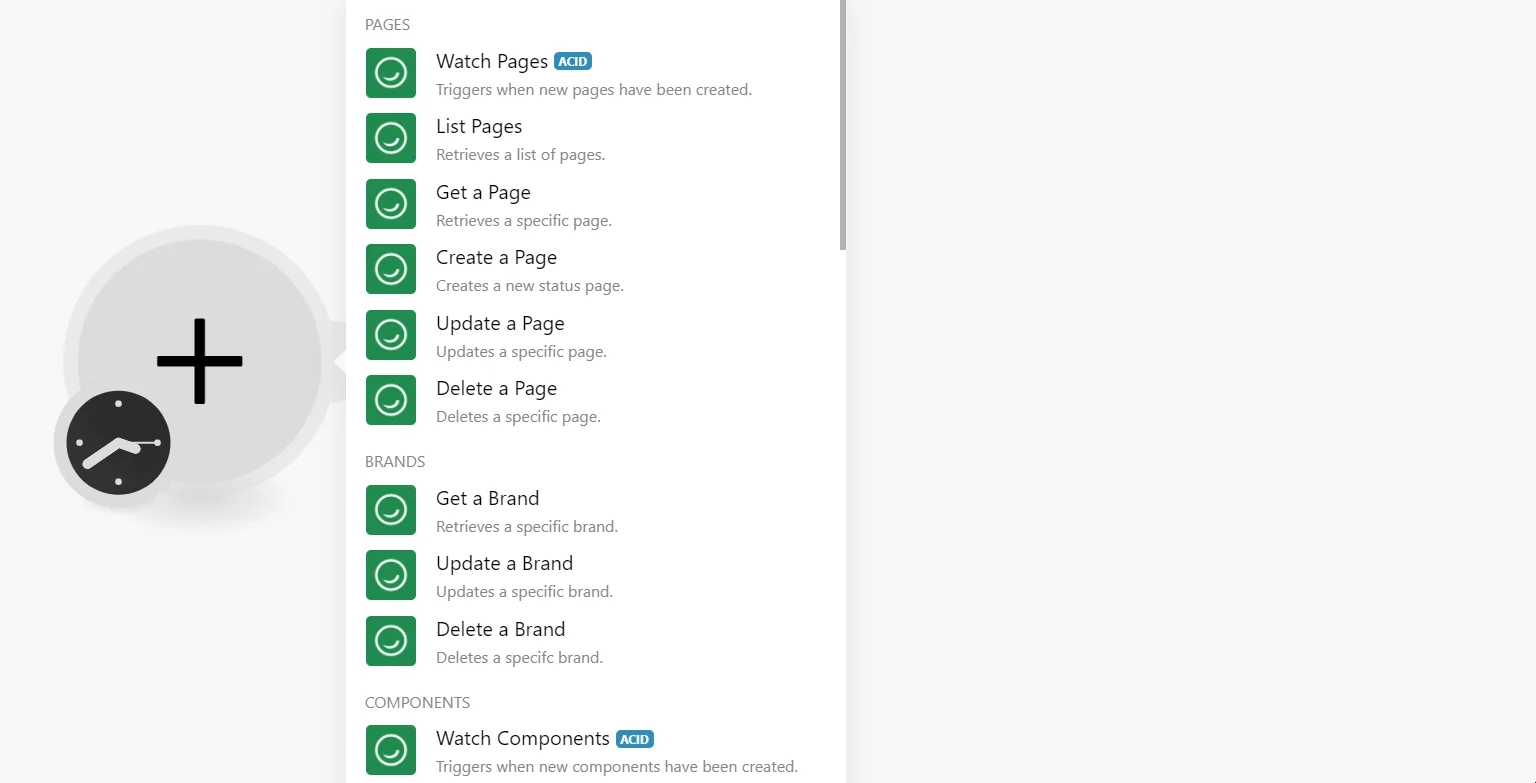Click the Watch Pages module icon
The image size is (1536, 783).
391,73
